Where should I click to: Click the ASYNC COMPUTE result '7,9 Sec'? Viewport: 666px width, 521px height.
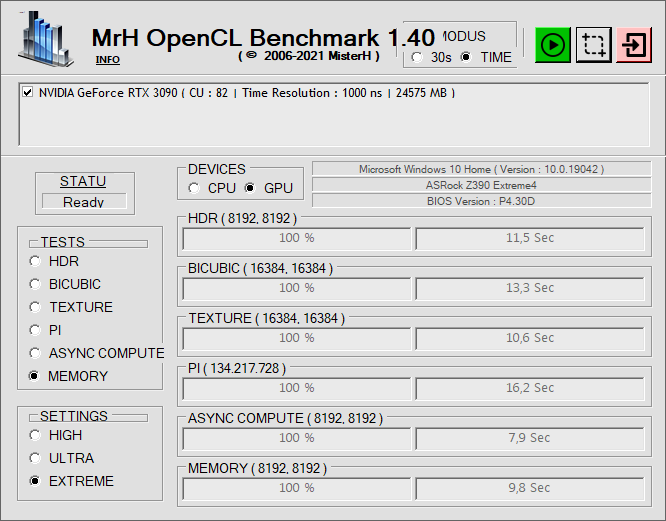click(530, 439)
